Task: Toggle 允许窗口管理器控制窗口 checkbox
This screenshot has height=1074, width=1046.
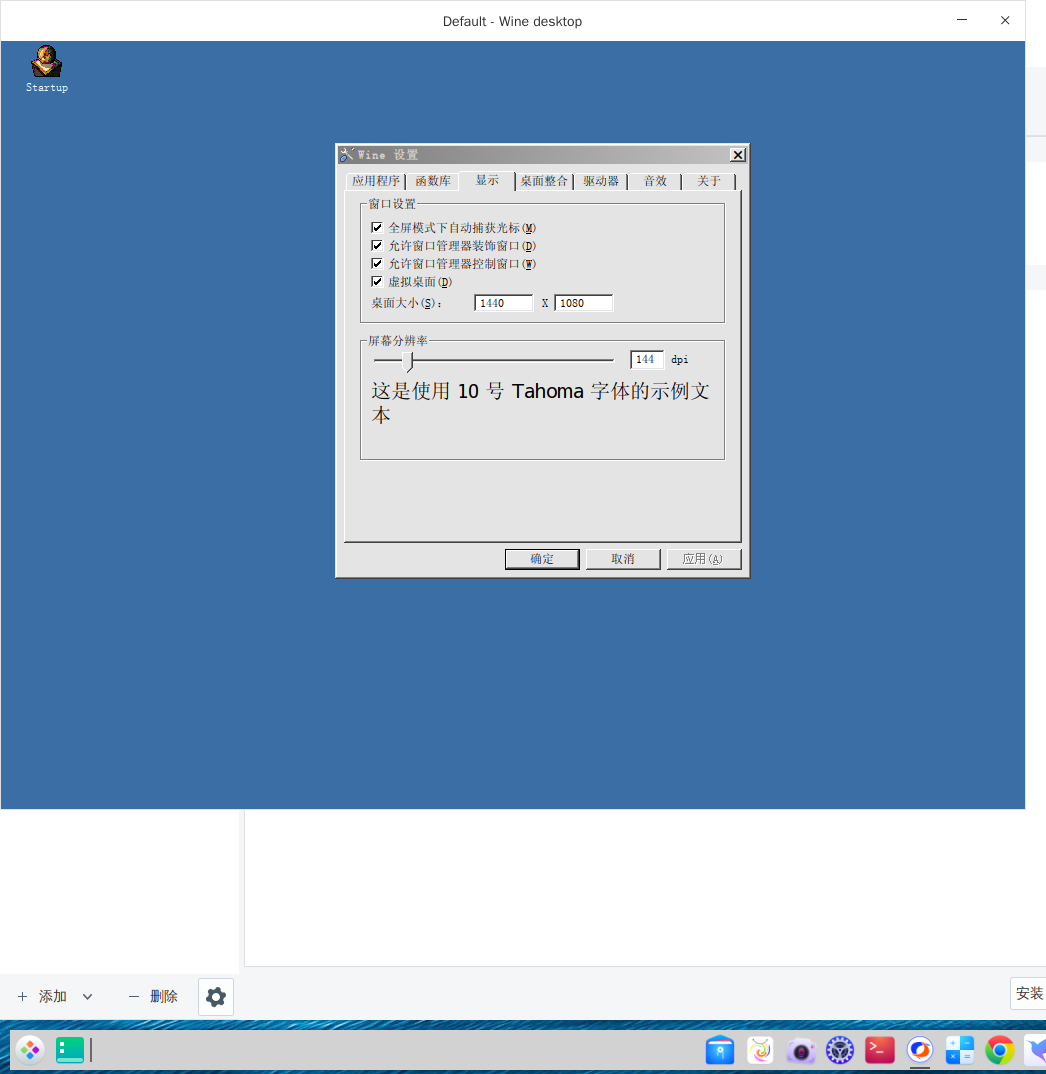Action: coord(377,263)
